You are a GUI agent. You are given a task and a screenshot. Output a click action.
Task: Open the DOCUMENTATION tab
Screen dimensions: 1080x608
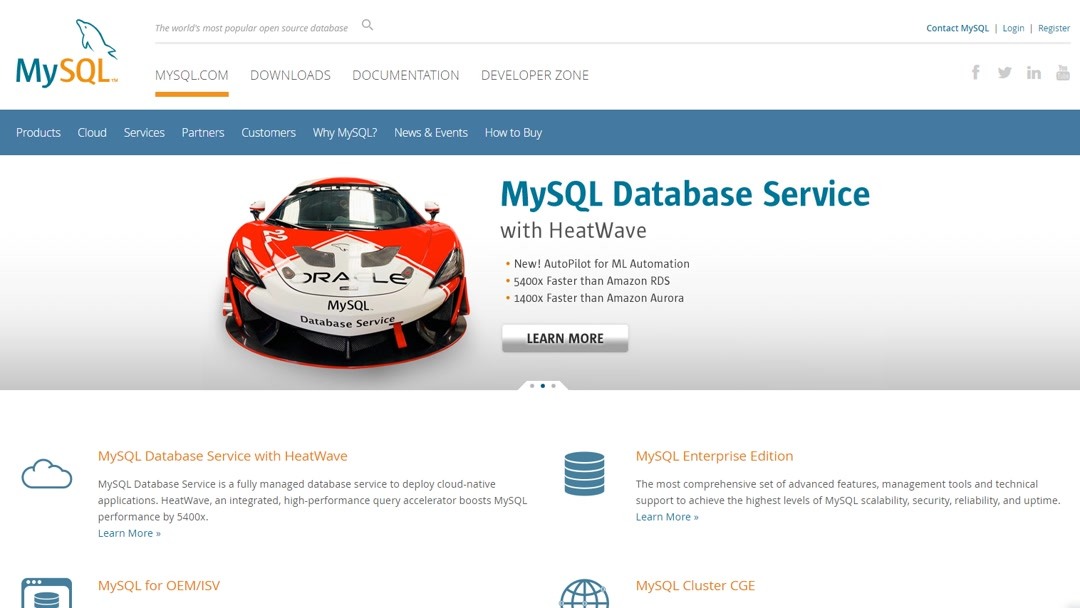tap(405, 75)
